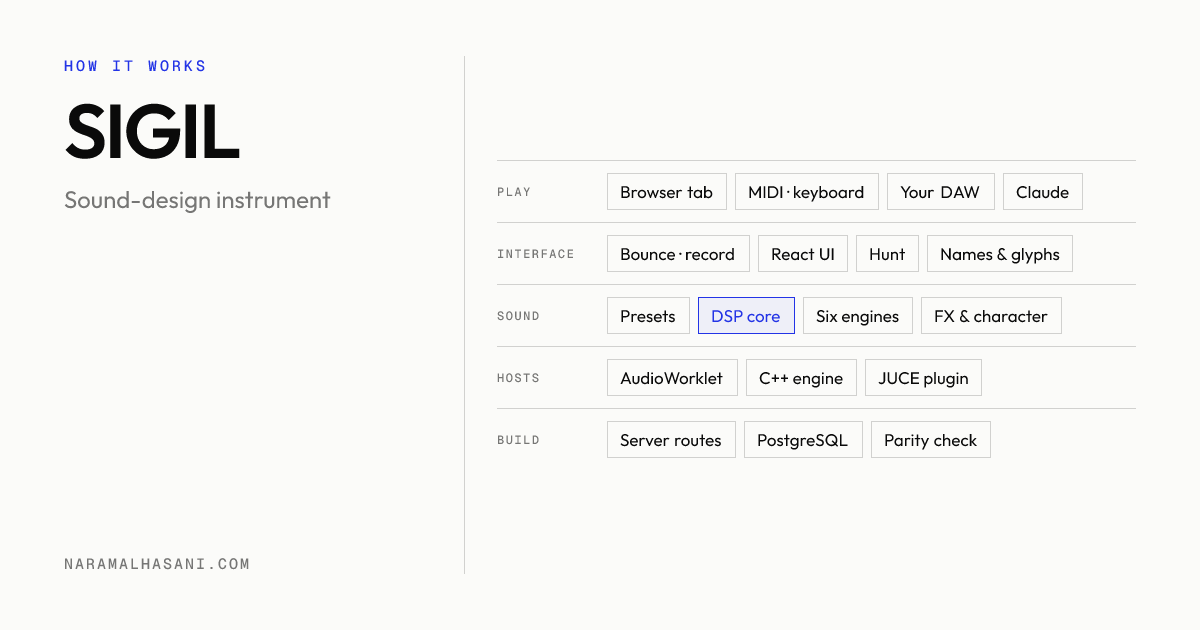Click the PLAY row label
1200x630 pixels.
514,192
